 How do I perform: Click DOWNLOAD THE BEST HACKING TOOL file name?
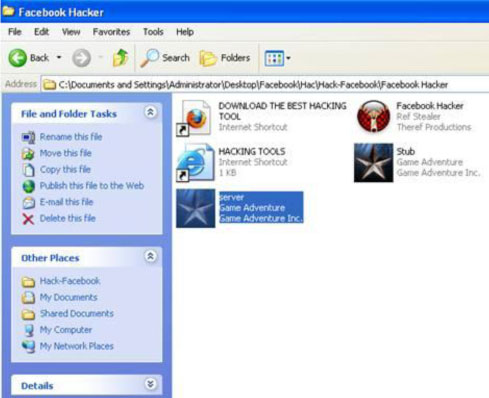pyautogui.click(x=282, y=111)
